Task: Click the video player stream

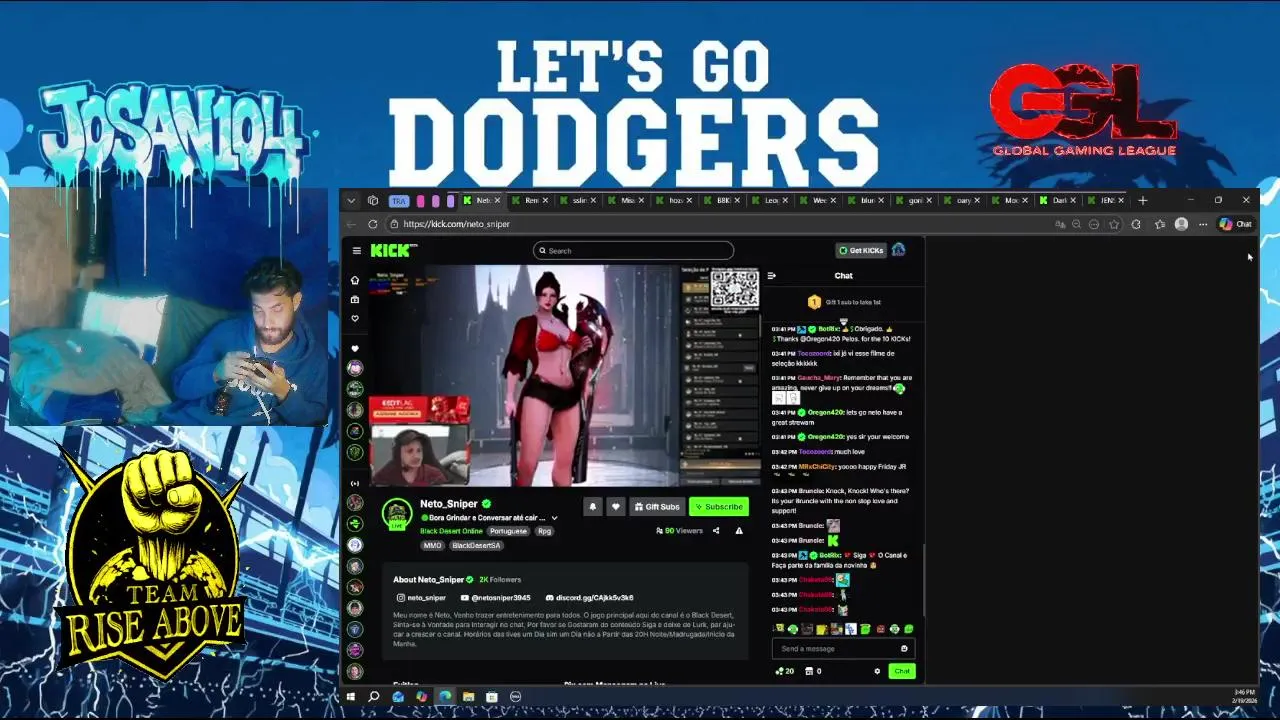Action: pyautogui.click(x=566, y=377)
